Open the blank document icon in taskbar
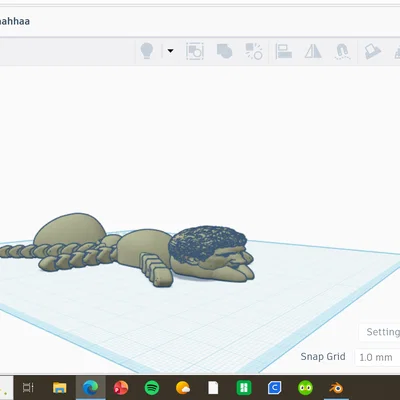Viewport: 400px width, 400px height. [213, 388]
